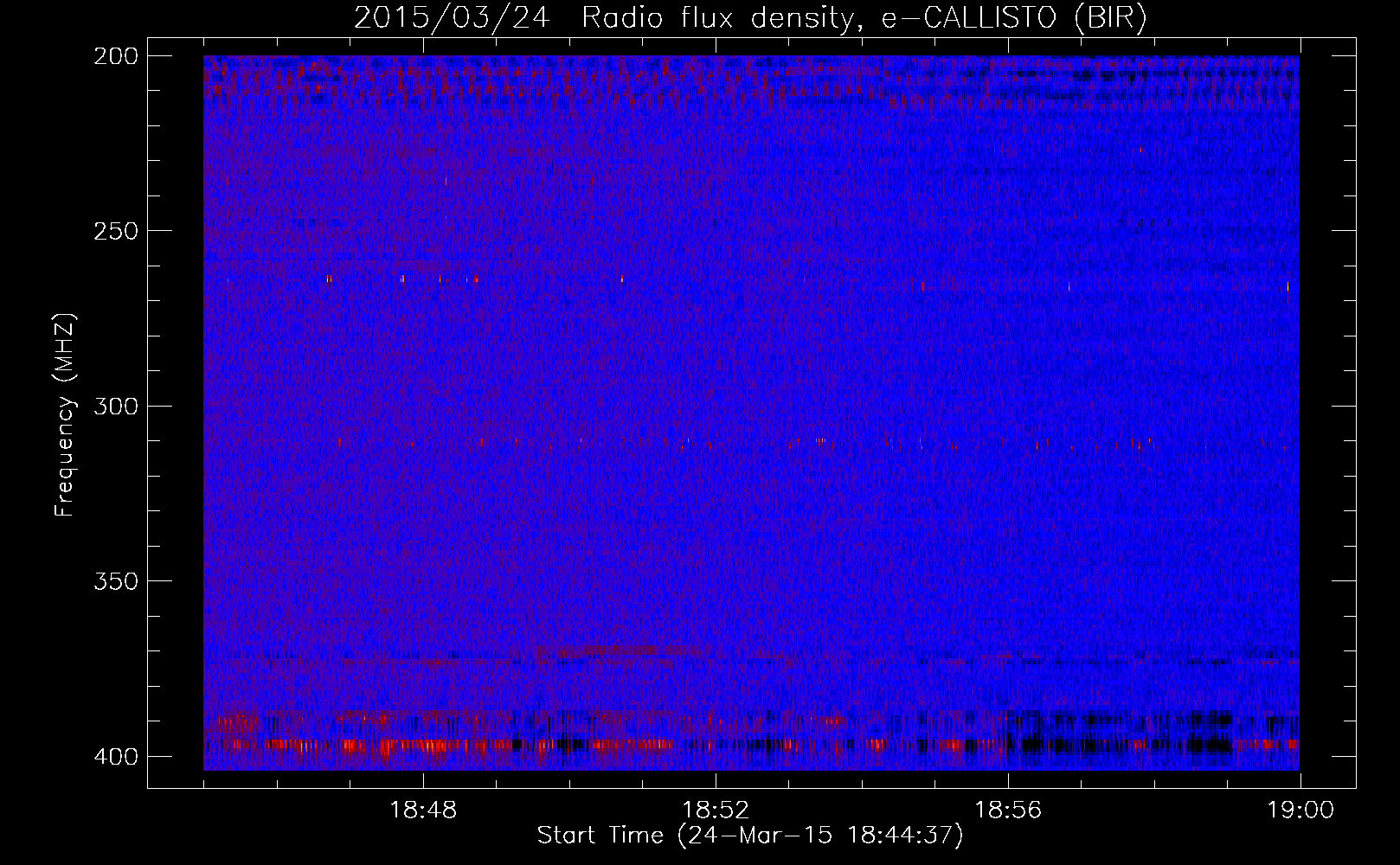
Task: Click the 18:56 time tick label
Action: click(x=1008, y=811)
